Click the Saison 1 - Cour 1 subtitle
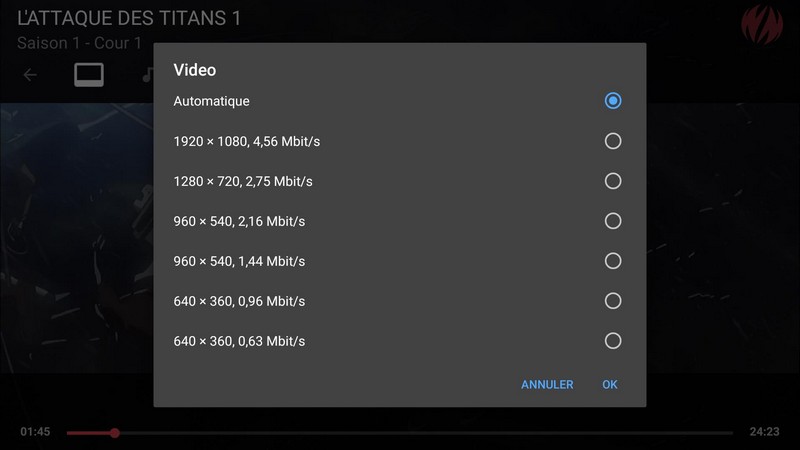Screen dimensions: 800x450 coord(79,44)
